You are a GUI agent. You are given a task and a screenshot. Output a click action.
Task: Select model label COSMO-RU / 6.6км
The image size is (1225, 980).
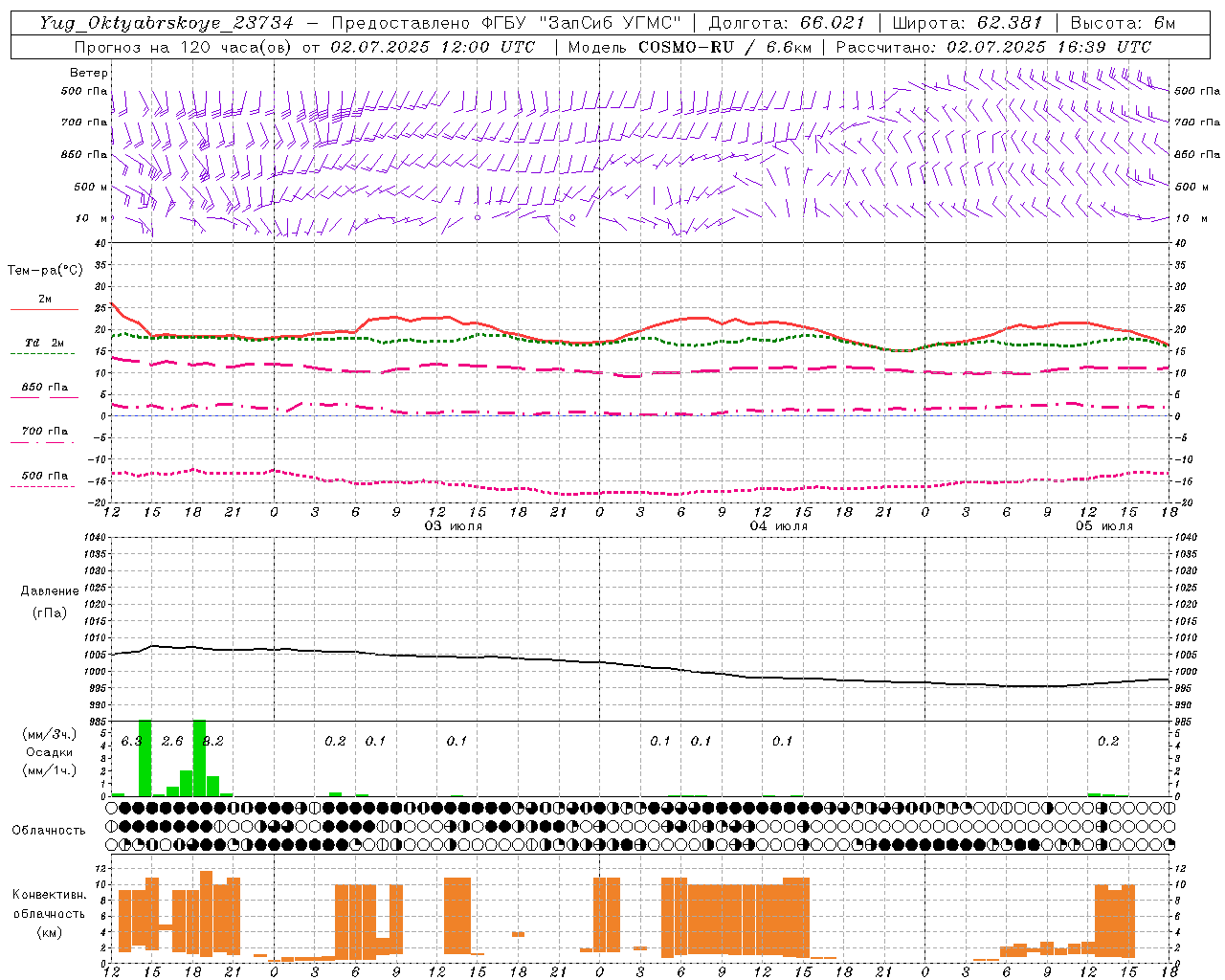725,47
